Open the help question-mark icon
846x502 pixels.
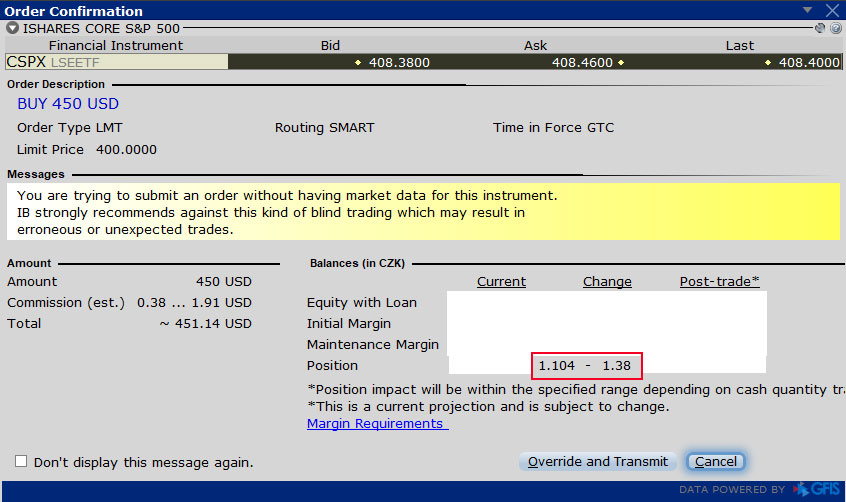[x=836, y=28]
